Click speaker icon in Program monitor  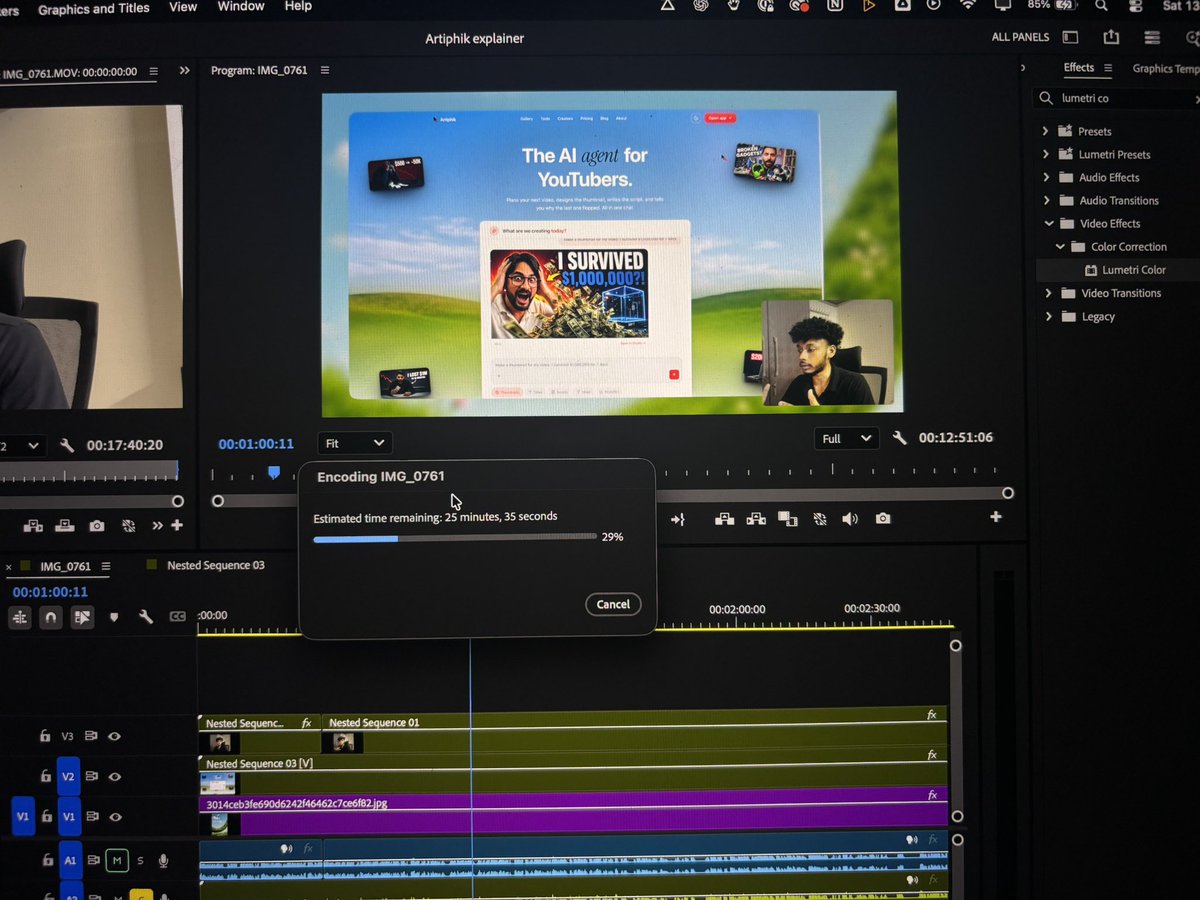click(x=850, y=518)
